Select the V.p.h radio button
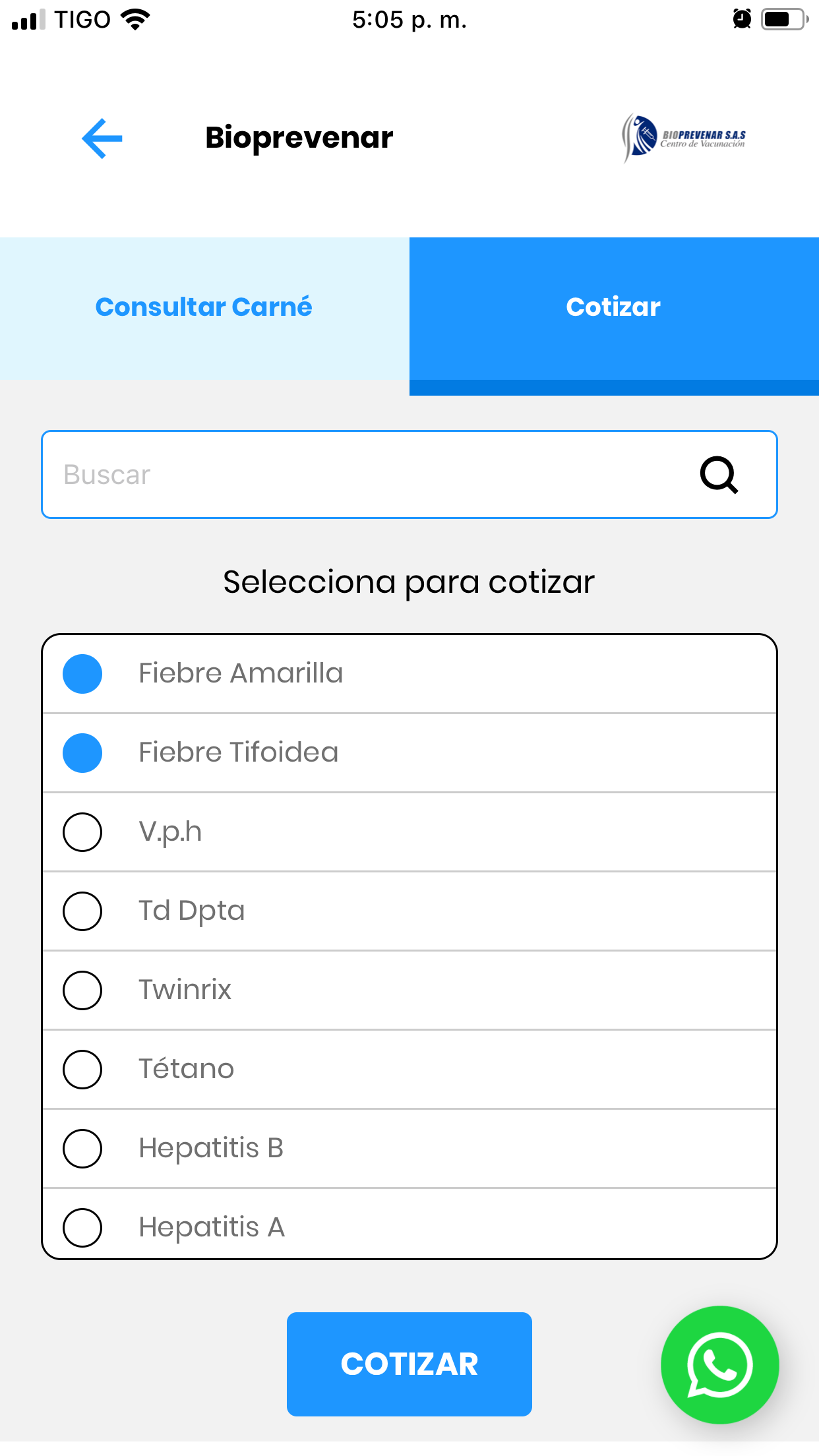Screen dimensions: 819x1456 point(82,832)
